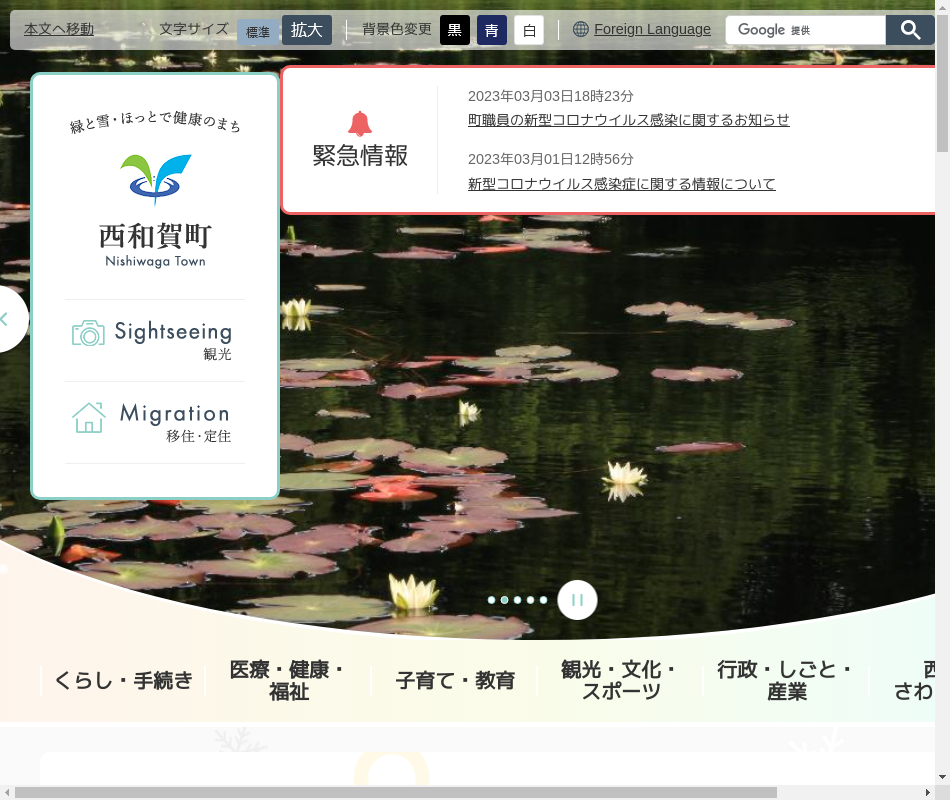The width and height of the screenshot is (950, 800).
Task: Click the Migration house icon
Action: point(89,418)
